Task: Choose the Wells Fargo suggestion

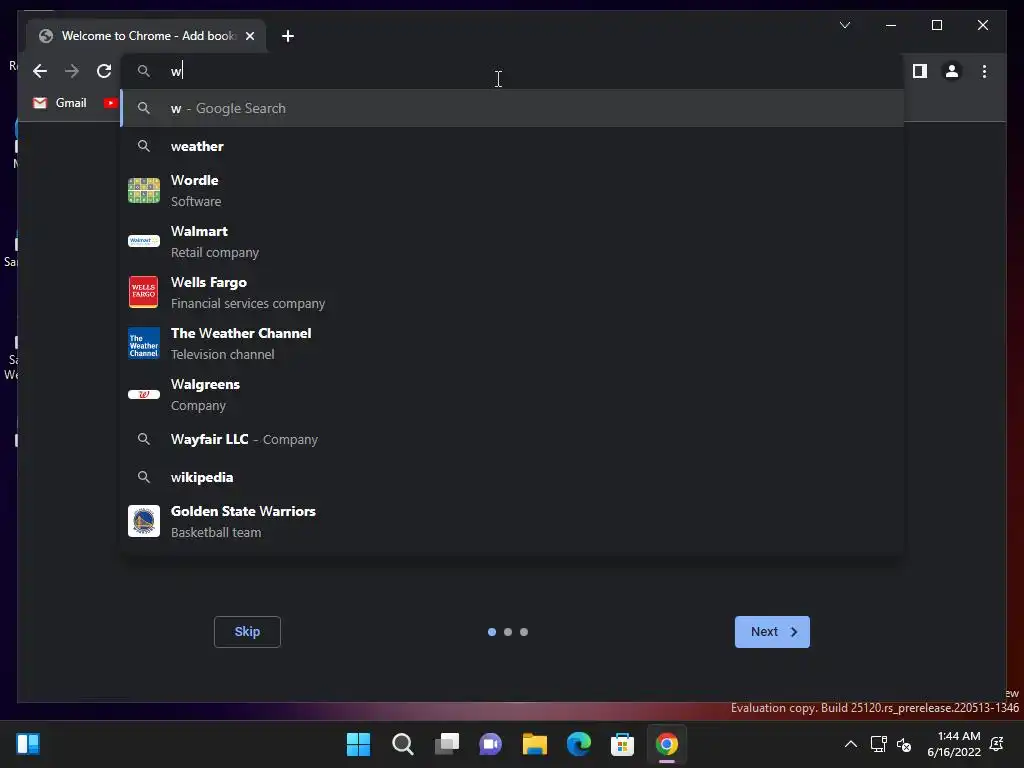Action: click(512, 293)
